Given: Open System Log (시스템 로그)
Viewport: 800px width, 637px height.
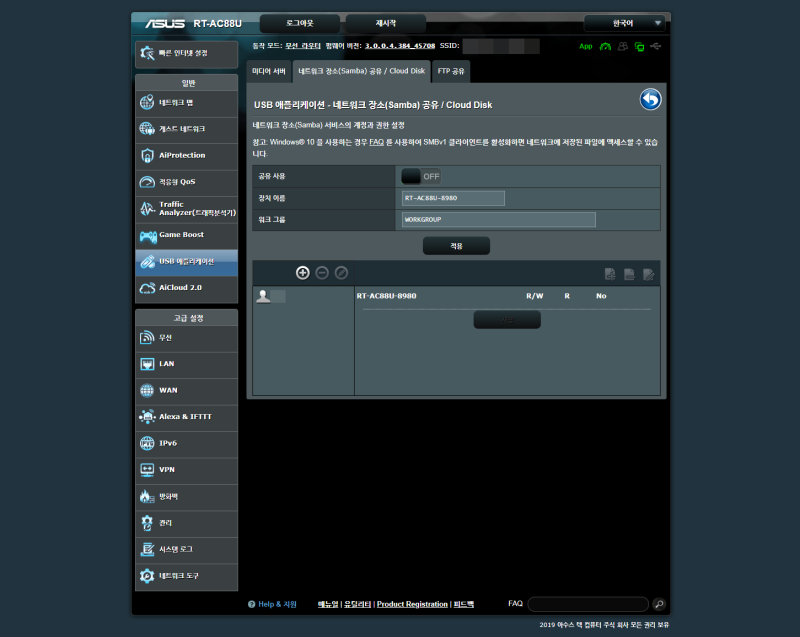Looking at the screenshot, I should [187, 550].
